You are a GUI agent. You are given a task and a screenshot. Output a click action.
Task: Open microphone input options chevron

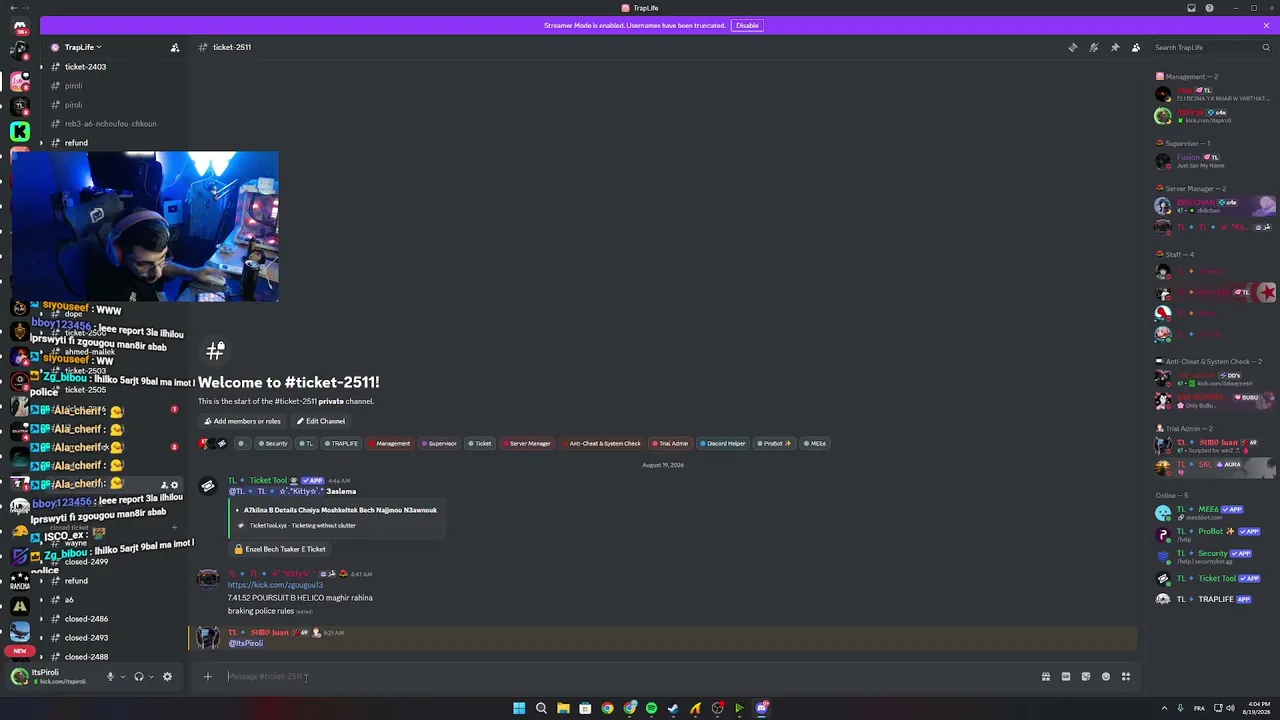coord(123,677)
